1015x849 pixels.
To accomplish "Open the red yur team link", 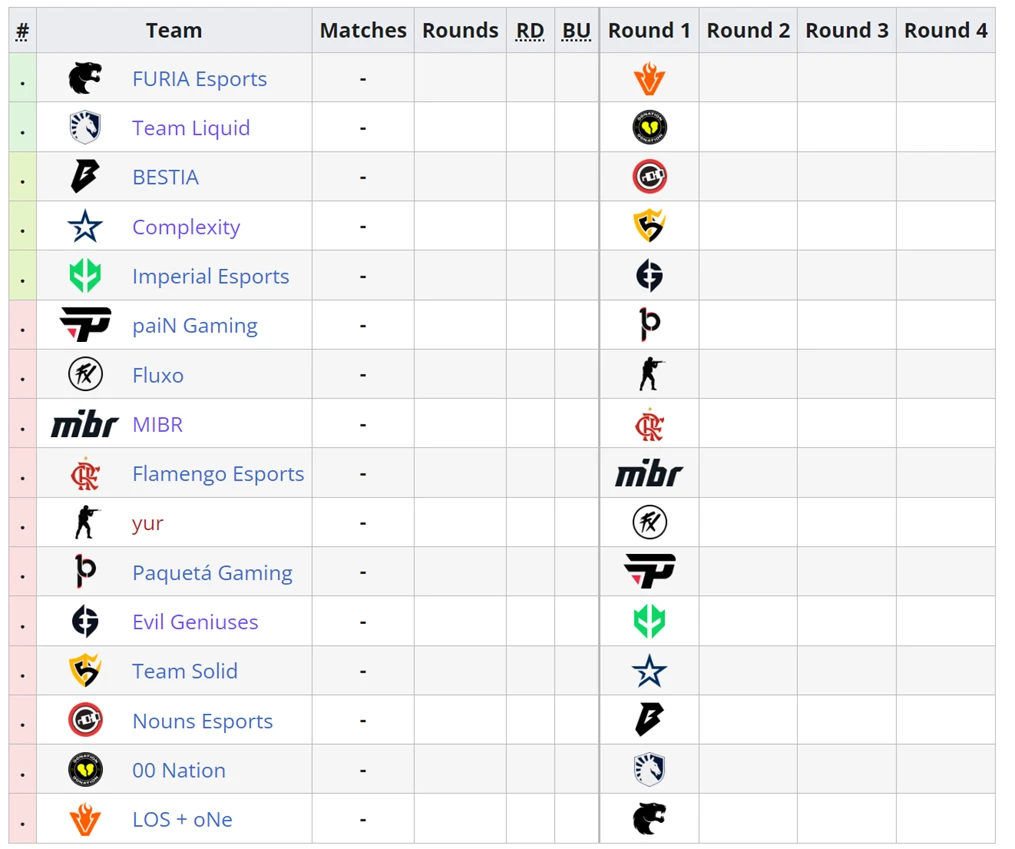I will pos(148,524).
